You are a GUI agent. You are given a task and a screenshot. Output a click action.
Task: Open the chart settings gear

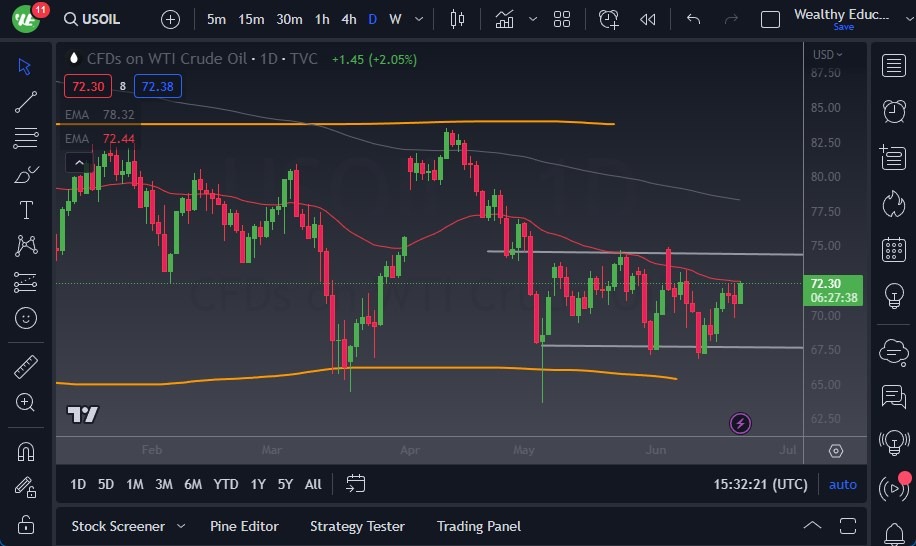click(x=836, y=451)
